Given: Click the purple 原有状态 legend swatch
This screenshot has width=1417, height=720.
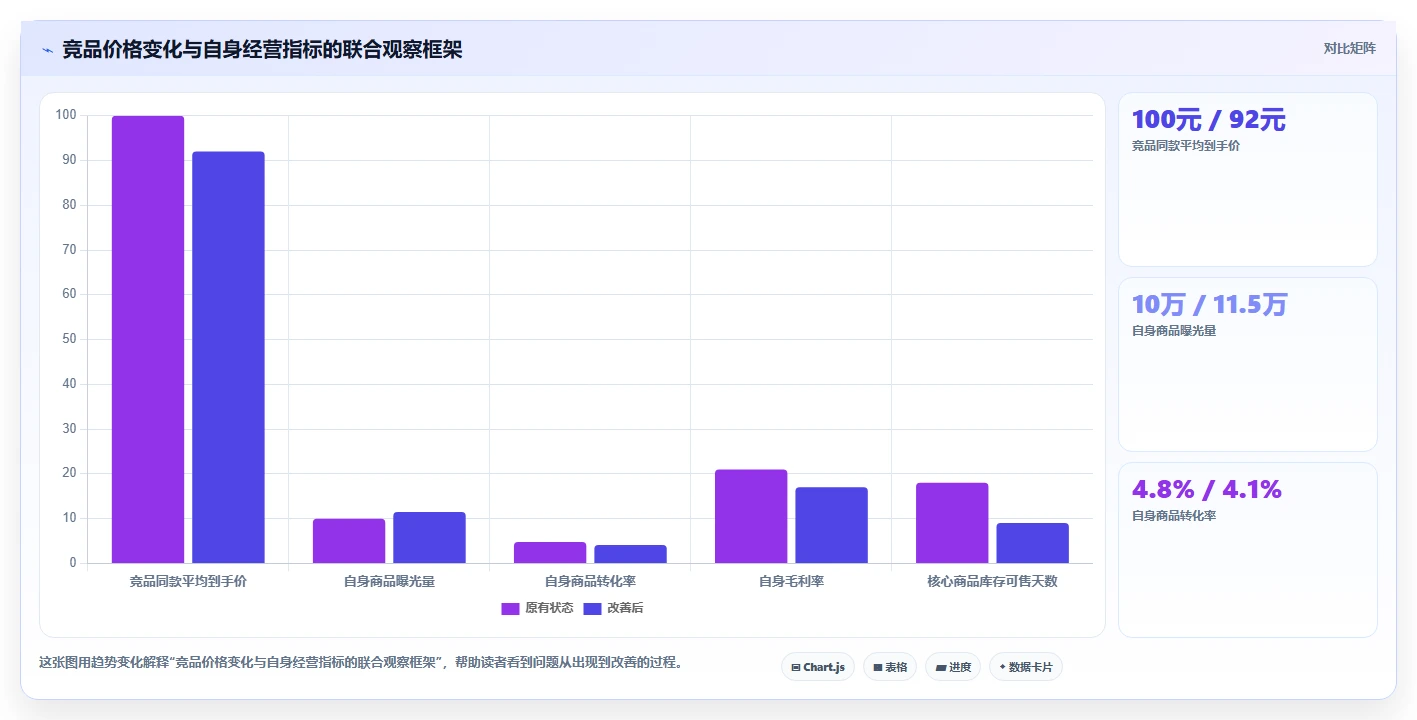Looking at the screenshot, I should pyautogui.click(x=510, y=609).
